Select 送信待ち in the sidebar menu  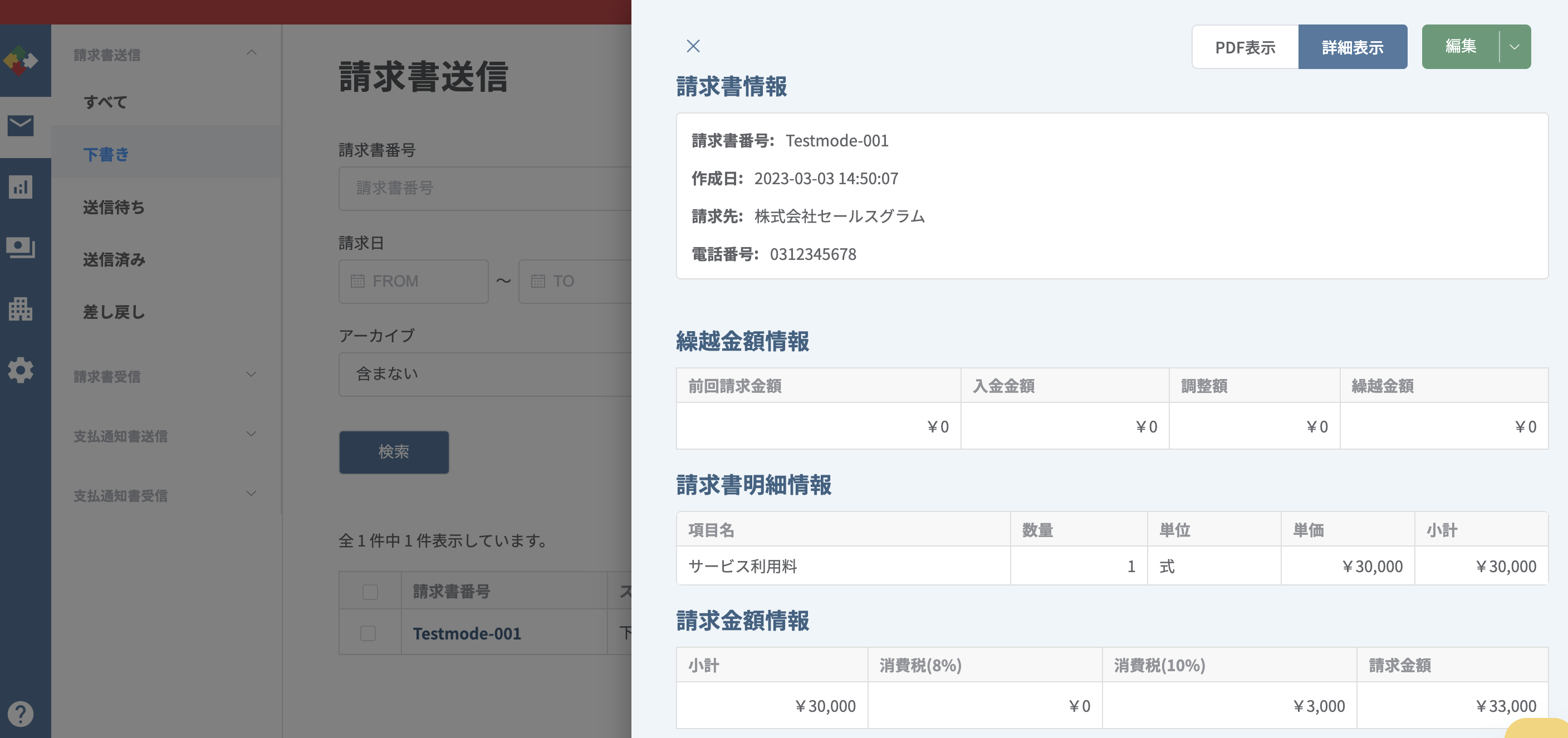coord(114,207)
